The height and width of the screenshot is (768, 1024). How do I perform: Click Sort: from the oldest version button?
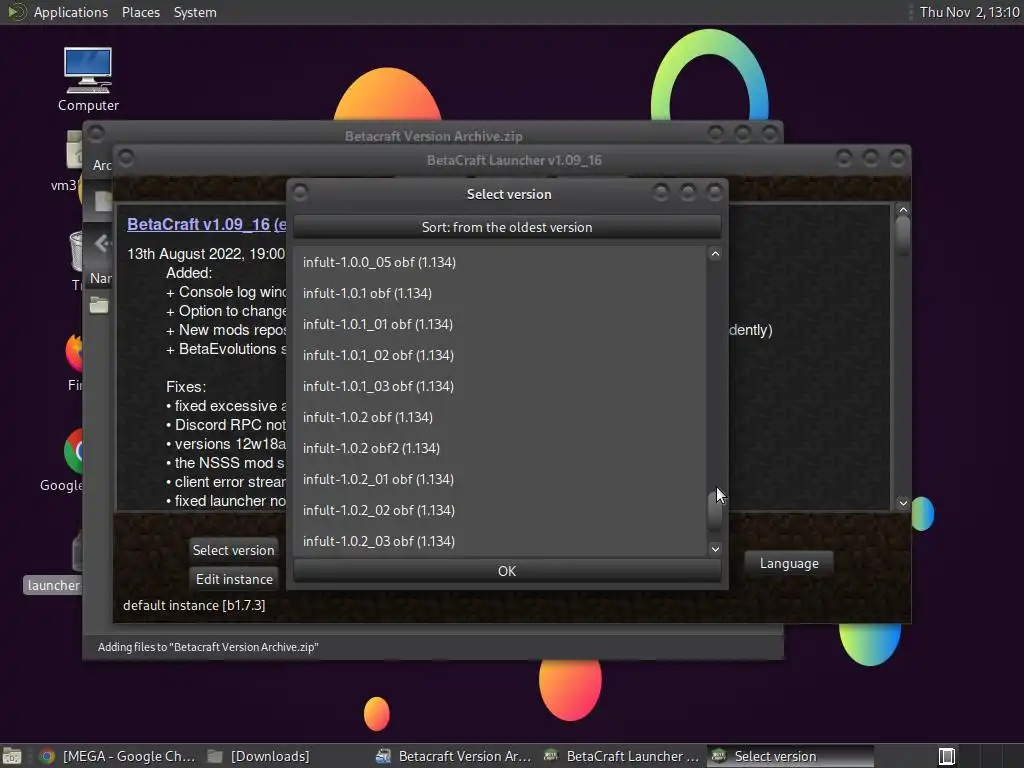coord(507,227)
